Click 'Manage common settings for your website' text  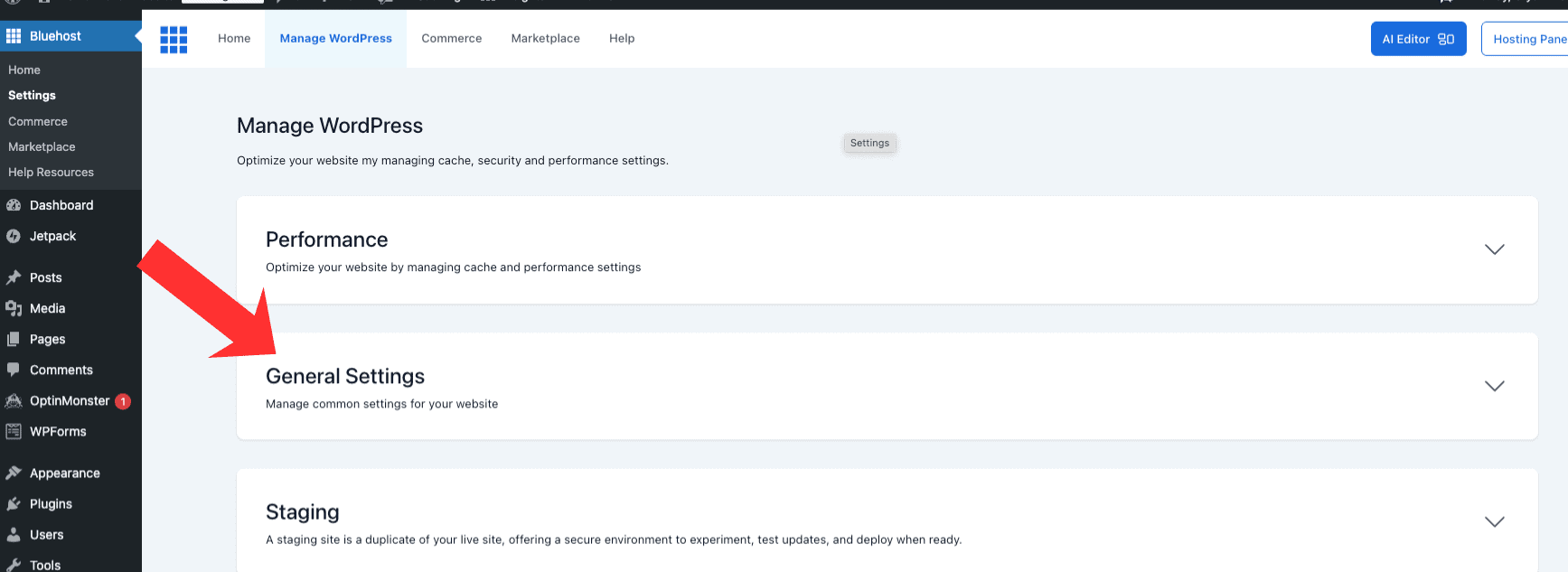coord(381,404)
